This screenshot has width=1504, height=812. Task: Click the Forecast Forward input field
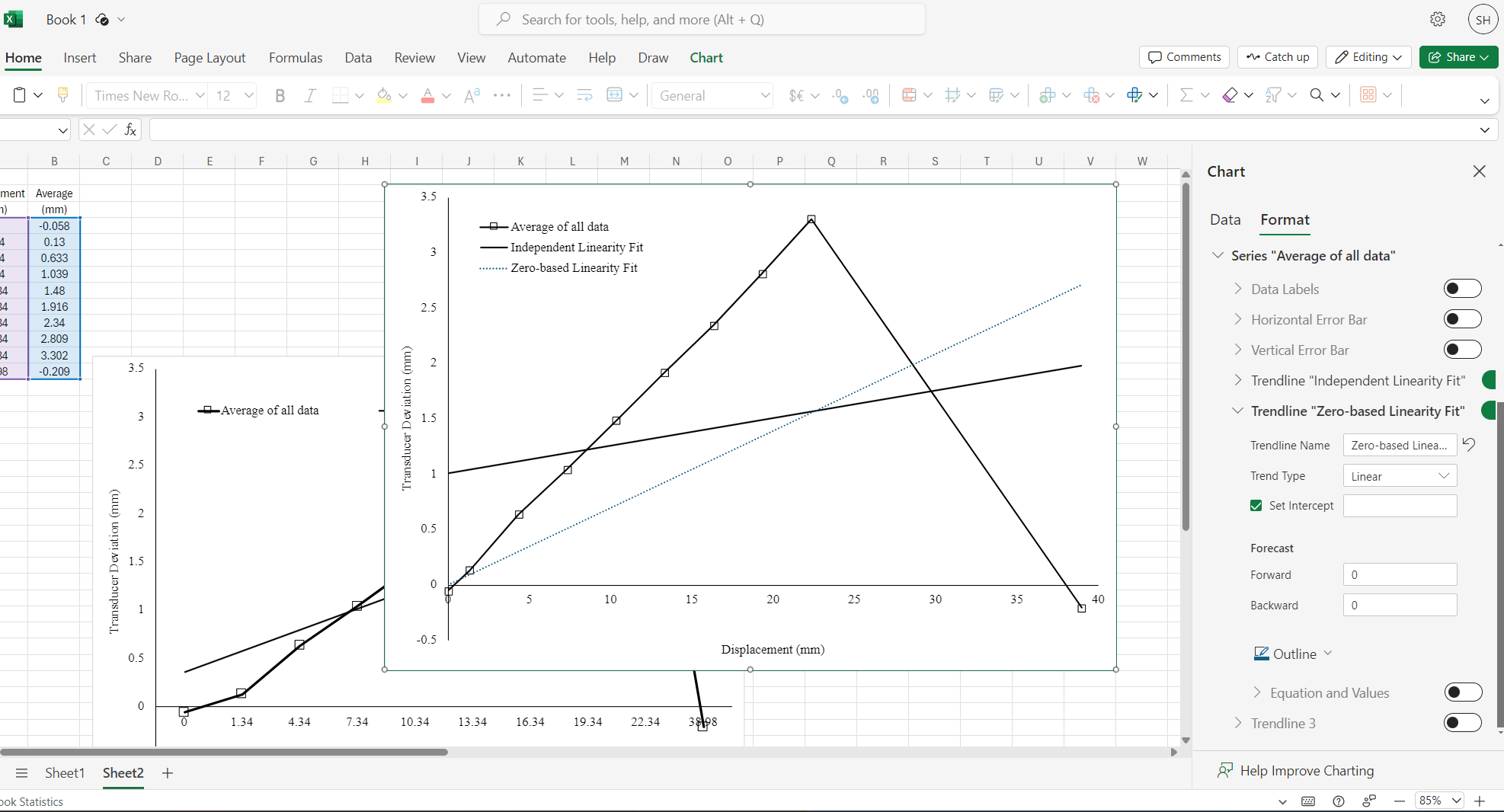pos(1400,574)
